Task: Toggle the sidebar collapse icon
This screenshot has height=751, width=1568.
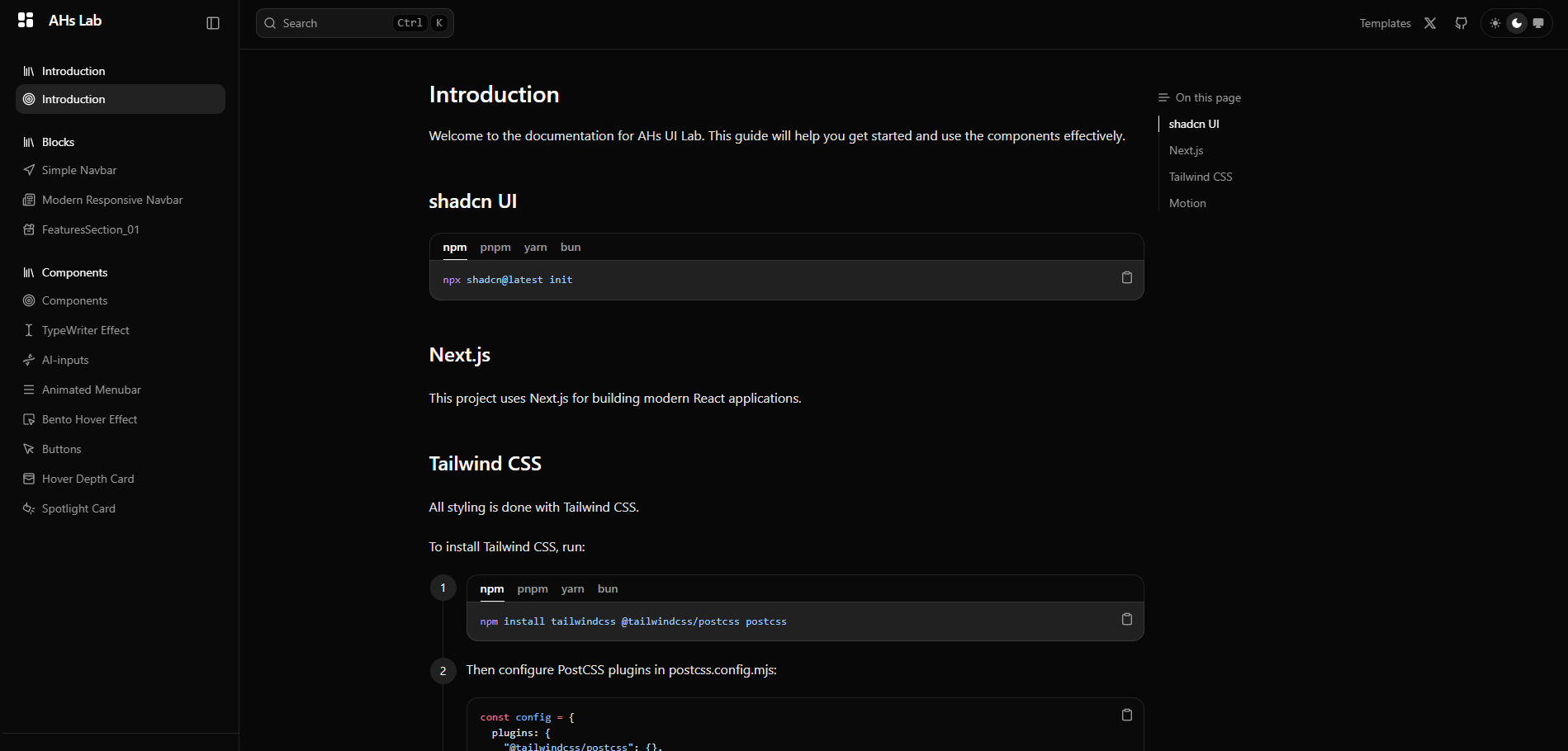Action: (213, 23)
